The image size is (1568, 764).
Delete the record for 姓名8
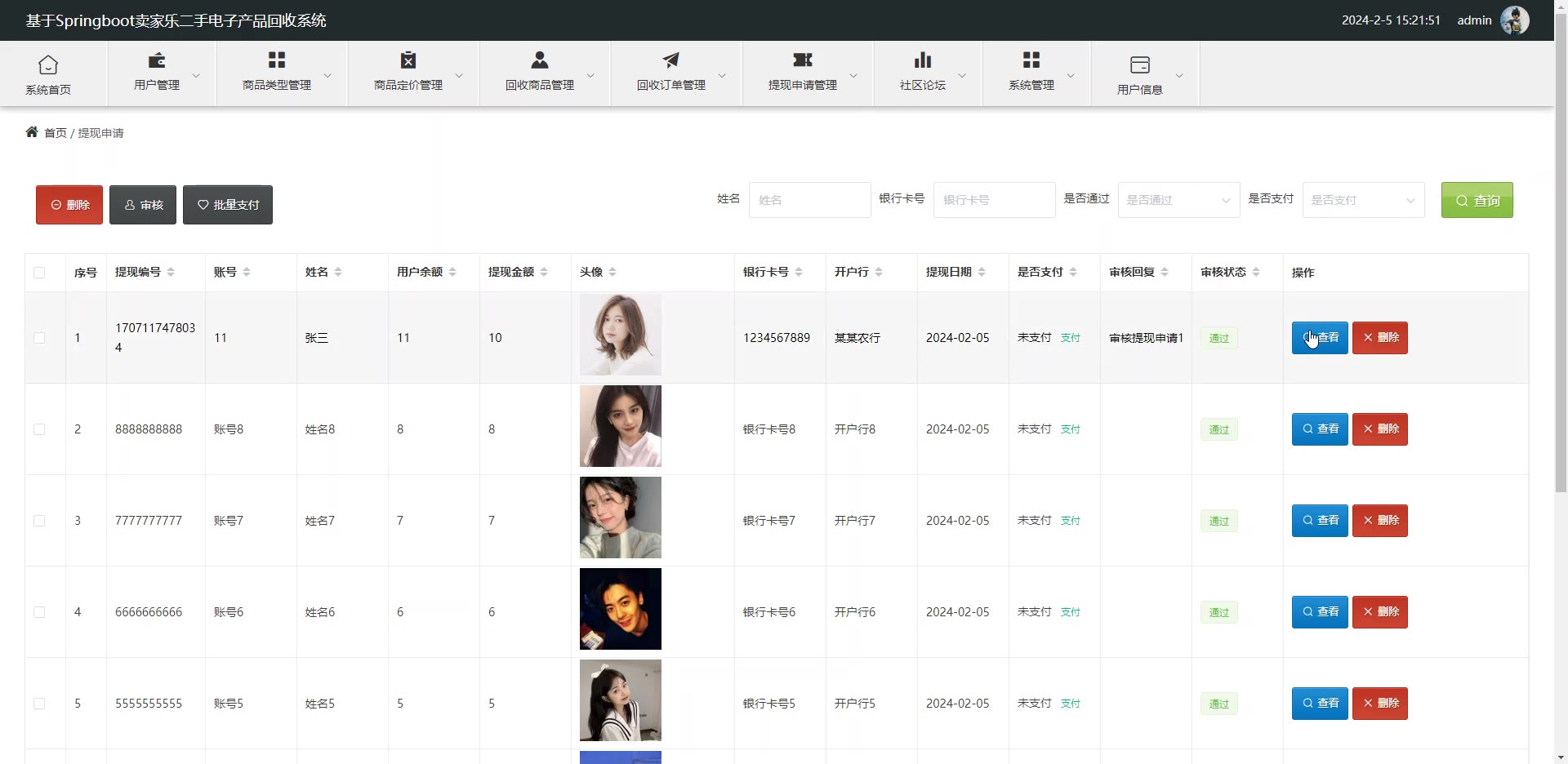1380,429
